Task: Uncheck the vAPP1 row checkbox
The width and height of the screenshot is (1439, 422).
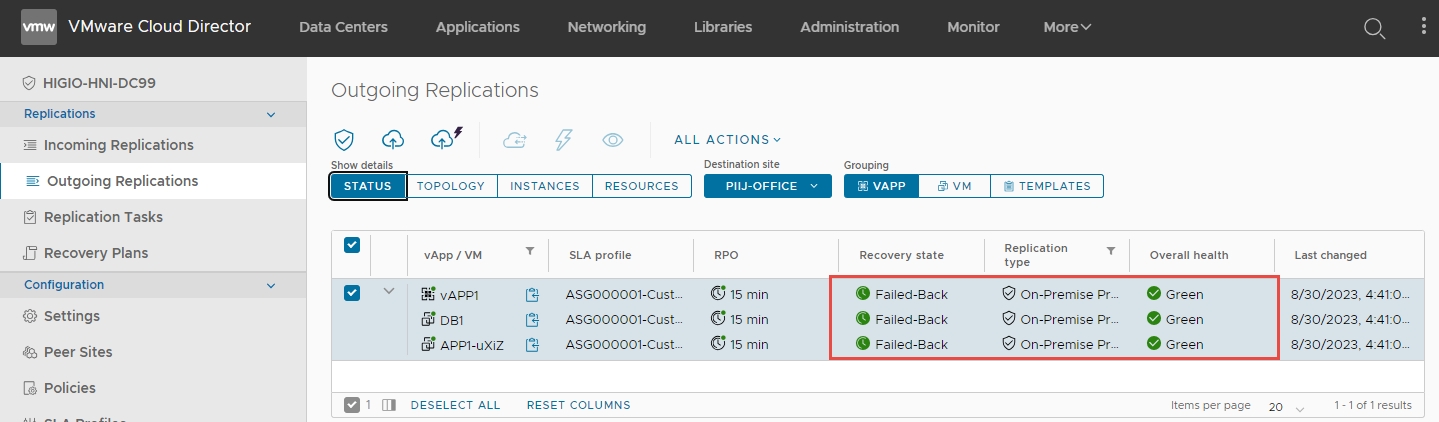Action: tap(352, 293)
